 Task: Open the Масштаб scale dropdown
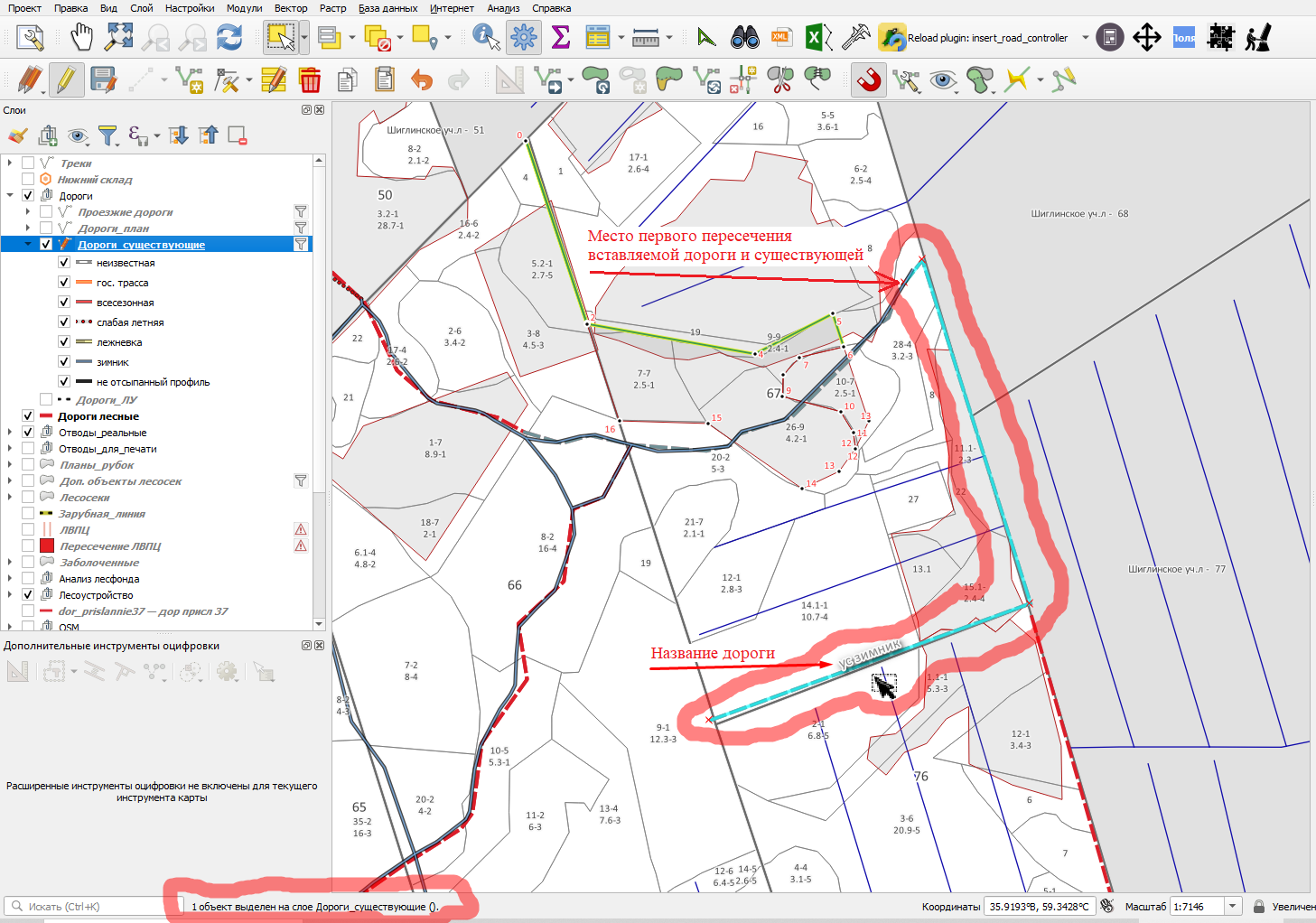click(x=1233, y=906)
